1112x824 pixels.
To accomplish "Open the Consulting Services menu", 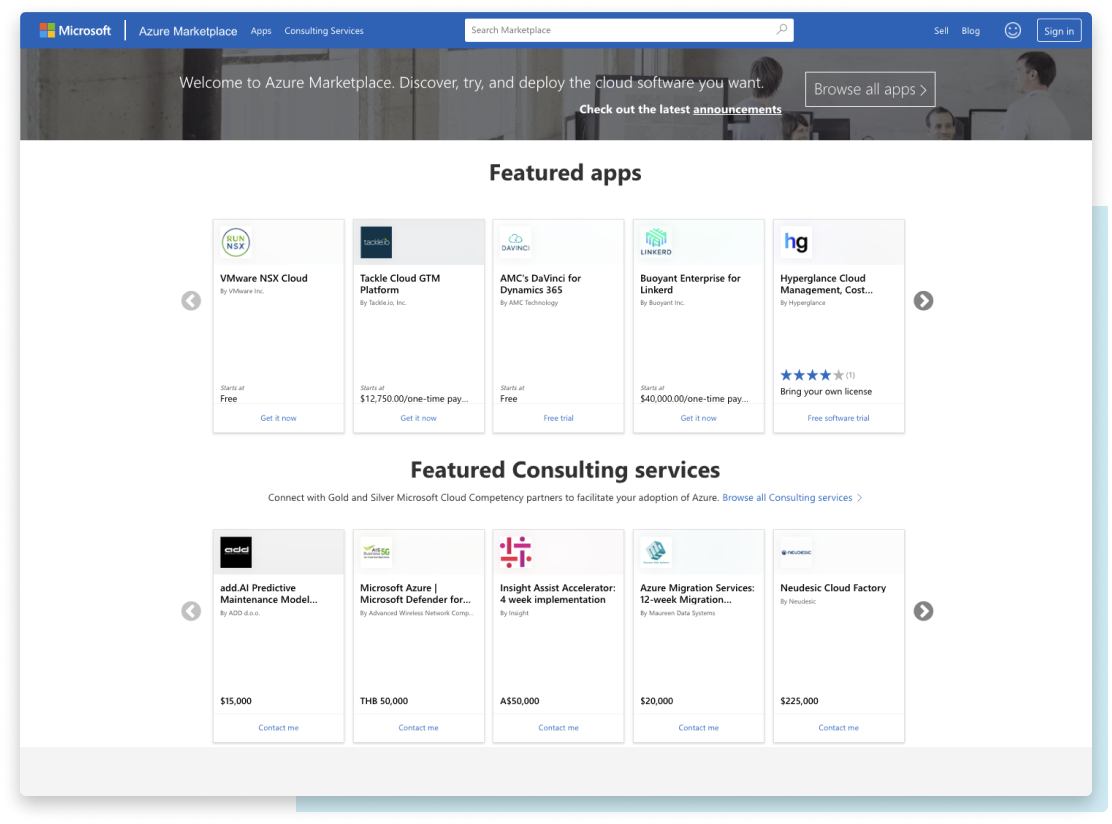I will coord(324,30).
